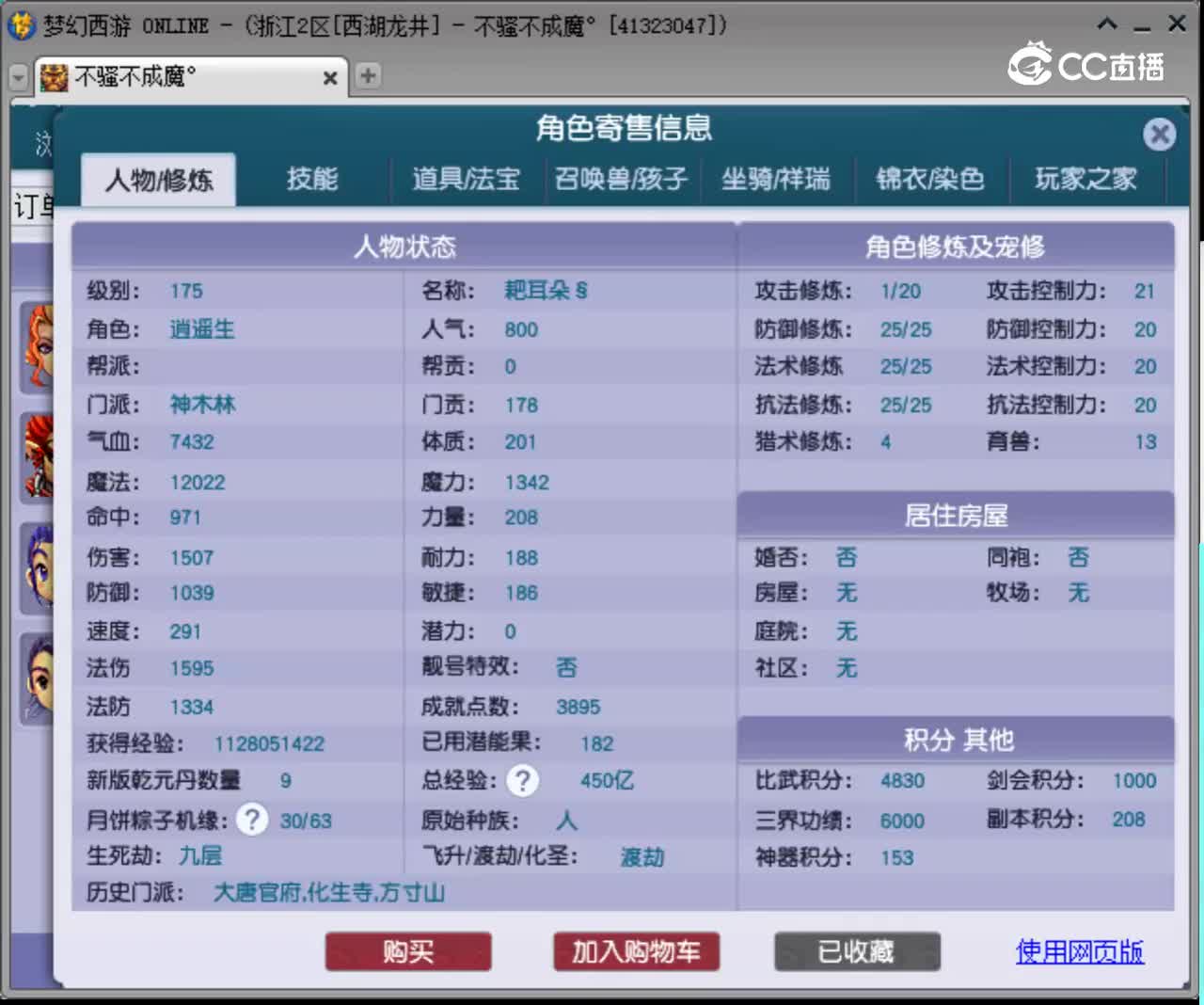Click the 购买 button

pyautogui.click(x=408, y=951)
